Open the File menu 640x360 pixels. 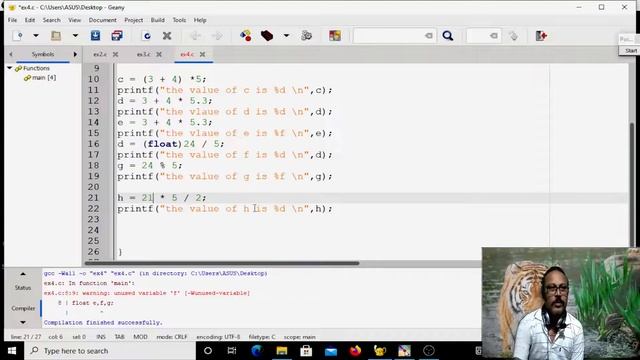tap(12, 20)
